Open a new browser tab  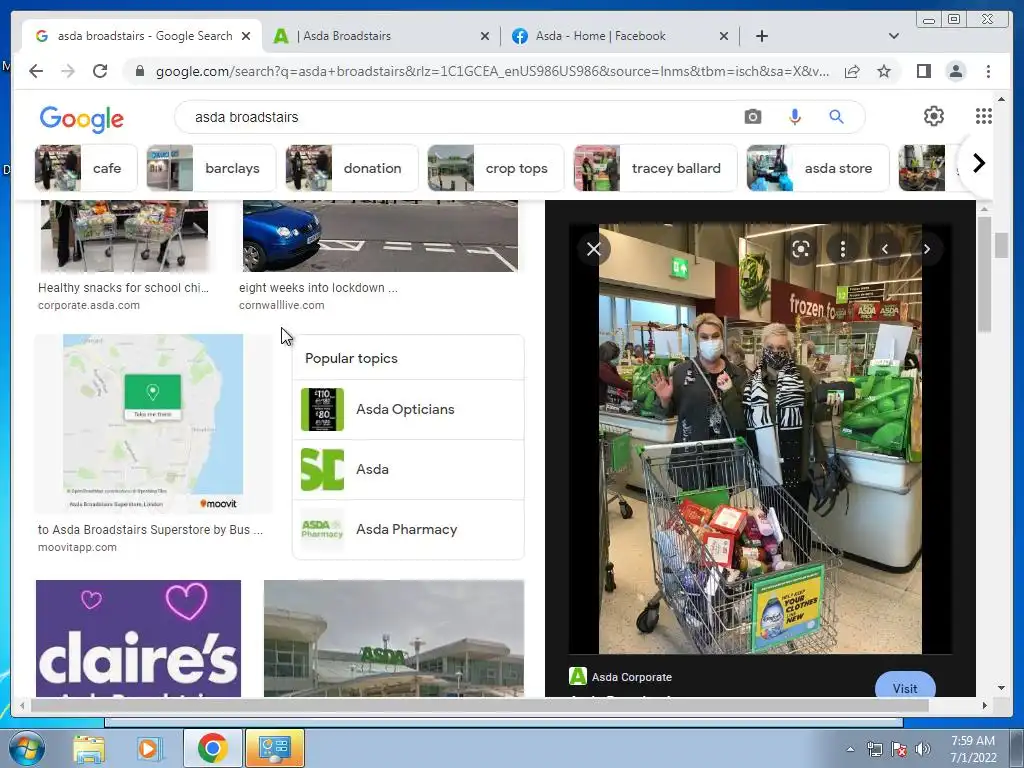[761, 36]
